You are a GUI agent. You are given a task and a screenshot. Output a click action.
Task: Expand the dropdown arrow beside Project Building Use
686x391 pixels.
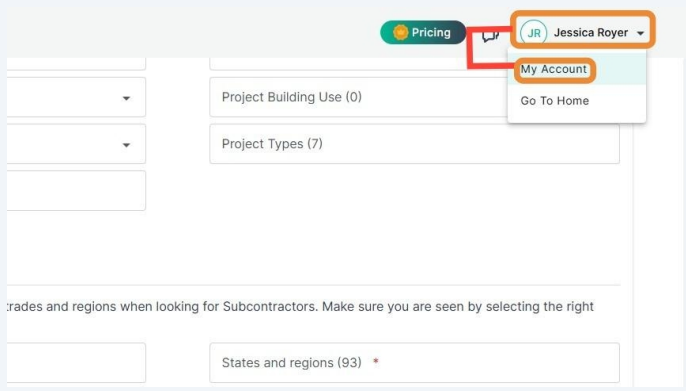(x=126, y=98)
